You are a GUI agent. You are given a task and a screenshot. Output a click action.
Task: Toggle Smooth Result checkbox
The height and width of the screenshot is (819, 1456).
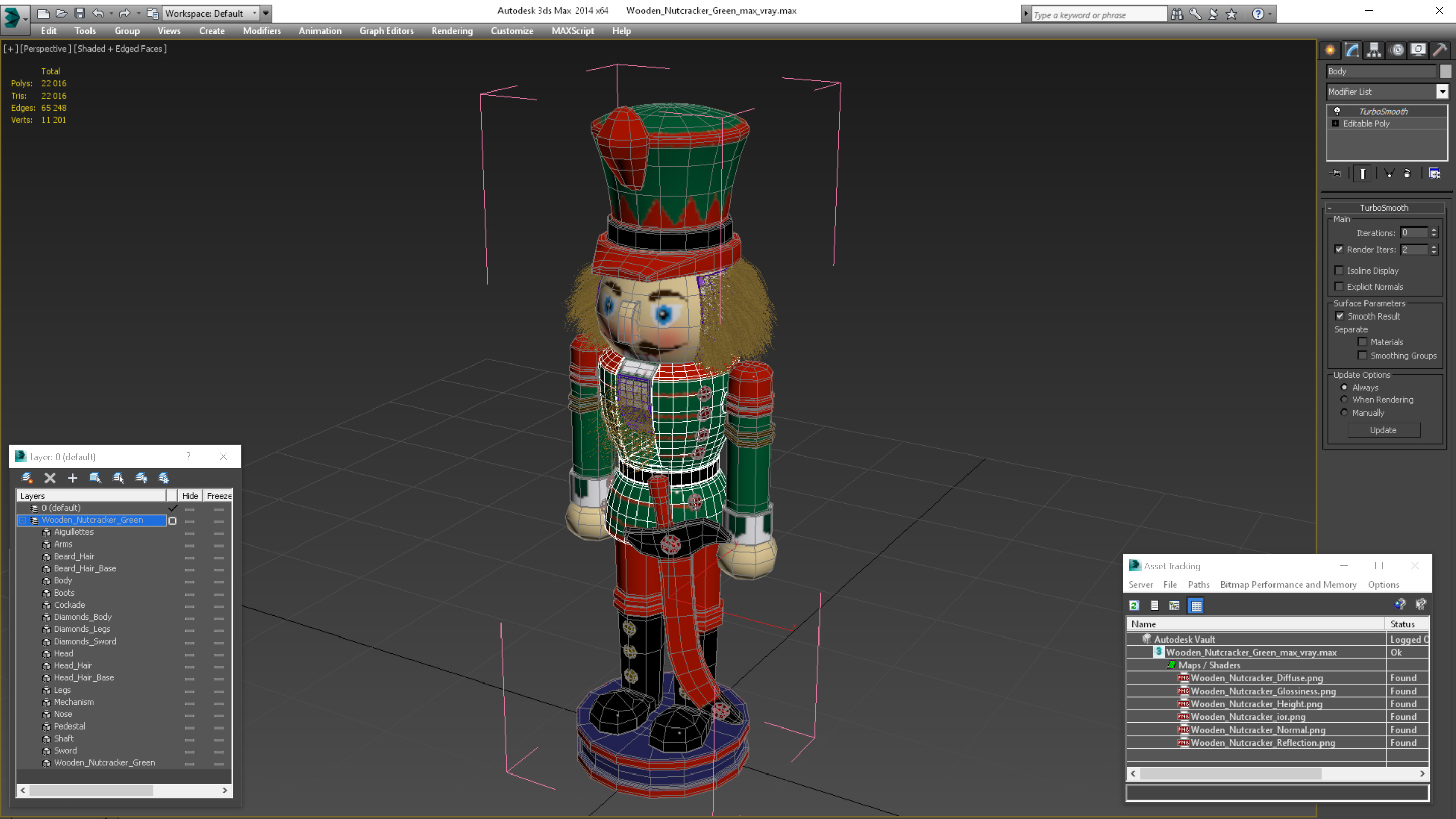pos(1340,316)
